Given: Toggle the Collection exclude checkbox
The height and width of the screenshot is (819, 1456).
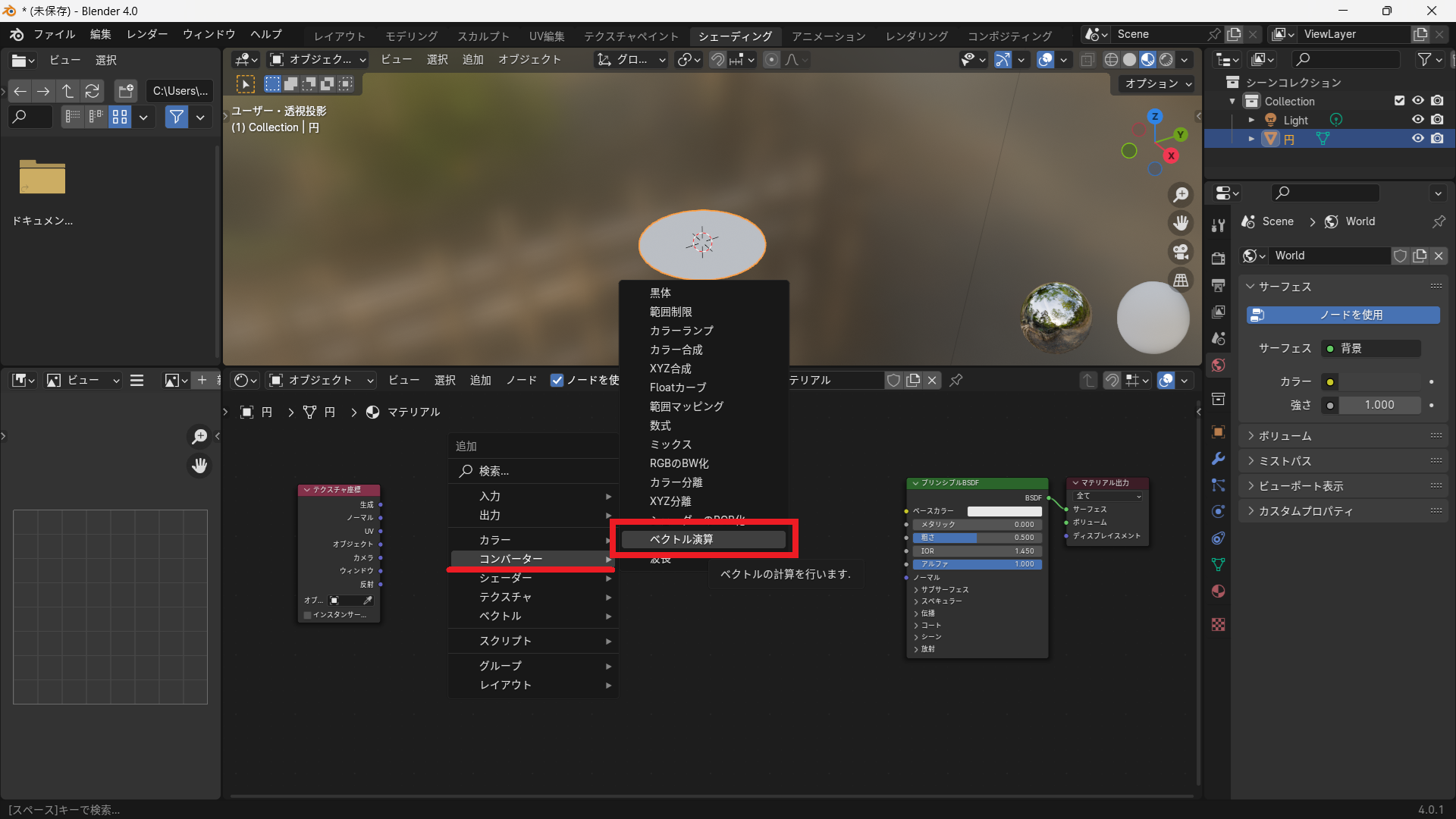Looking at the screenshot, I should pos(1399,101).
